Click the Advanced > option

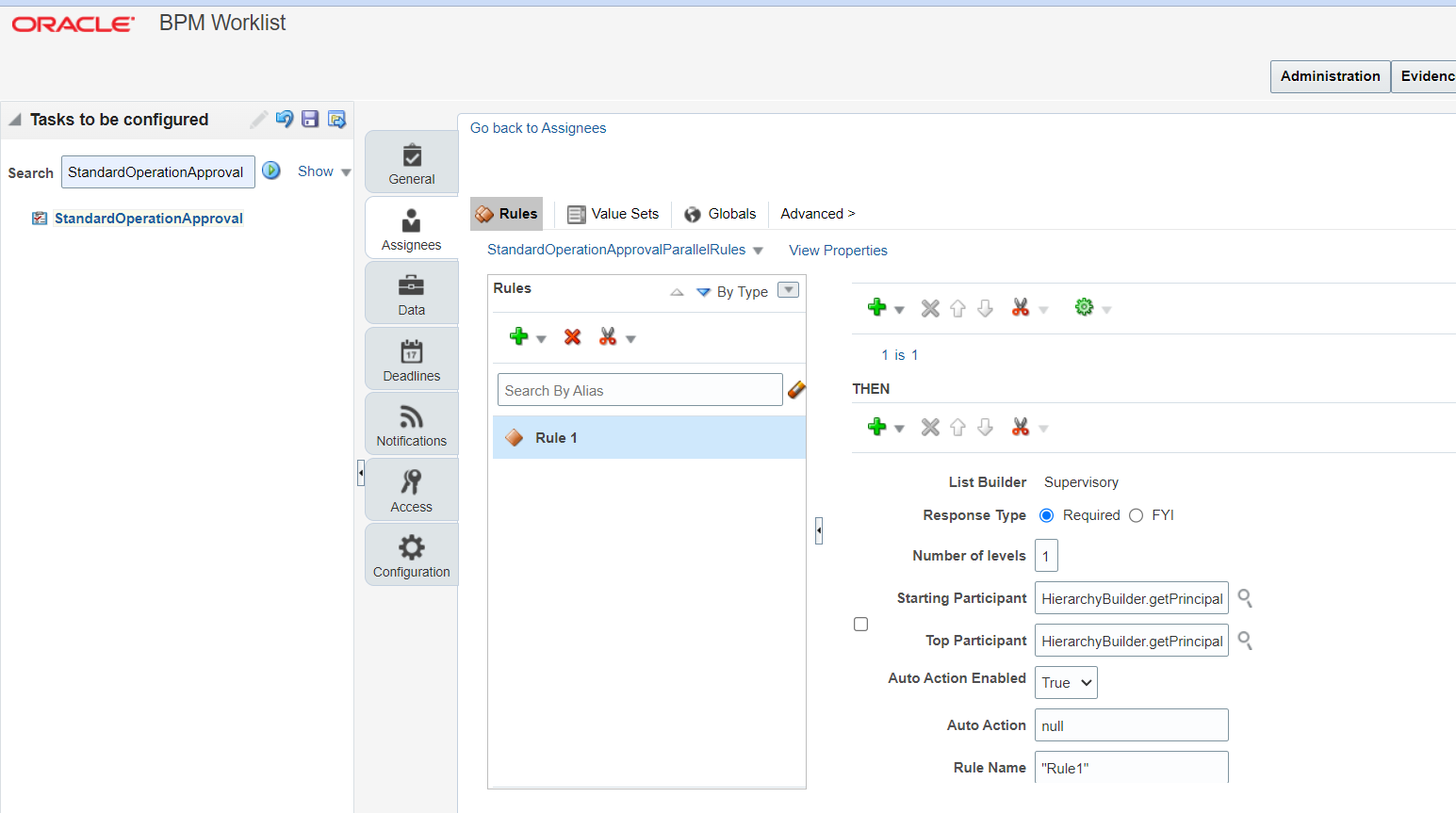[818, 214]
